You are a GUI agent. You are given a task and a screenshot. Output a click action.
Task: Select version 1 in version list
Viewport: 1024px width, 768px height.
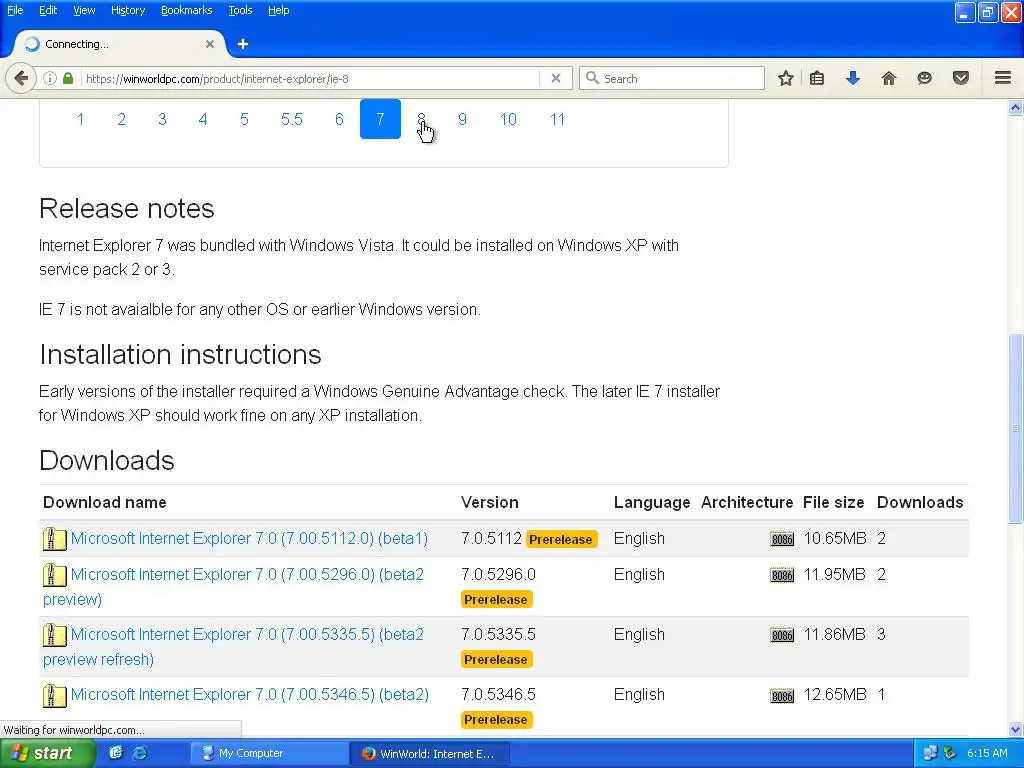click(80, 119)
